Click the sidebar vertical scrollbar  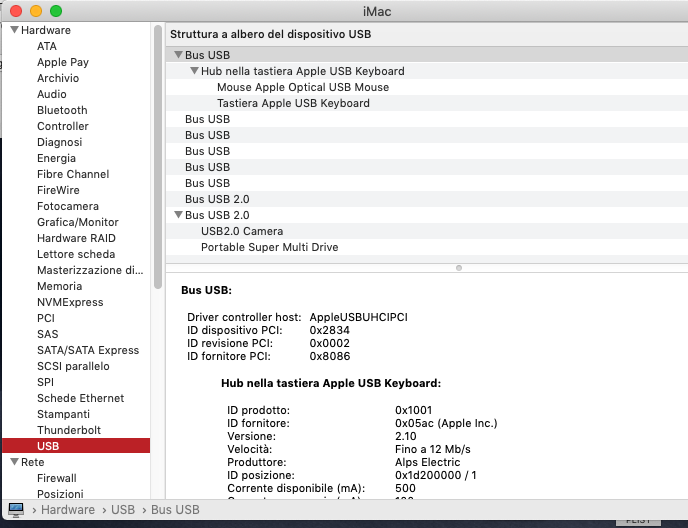[158, 157]
